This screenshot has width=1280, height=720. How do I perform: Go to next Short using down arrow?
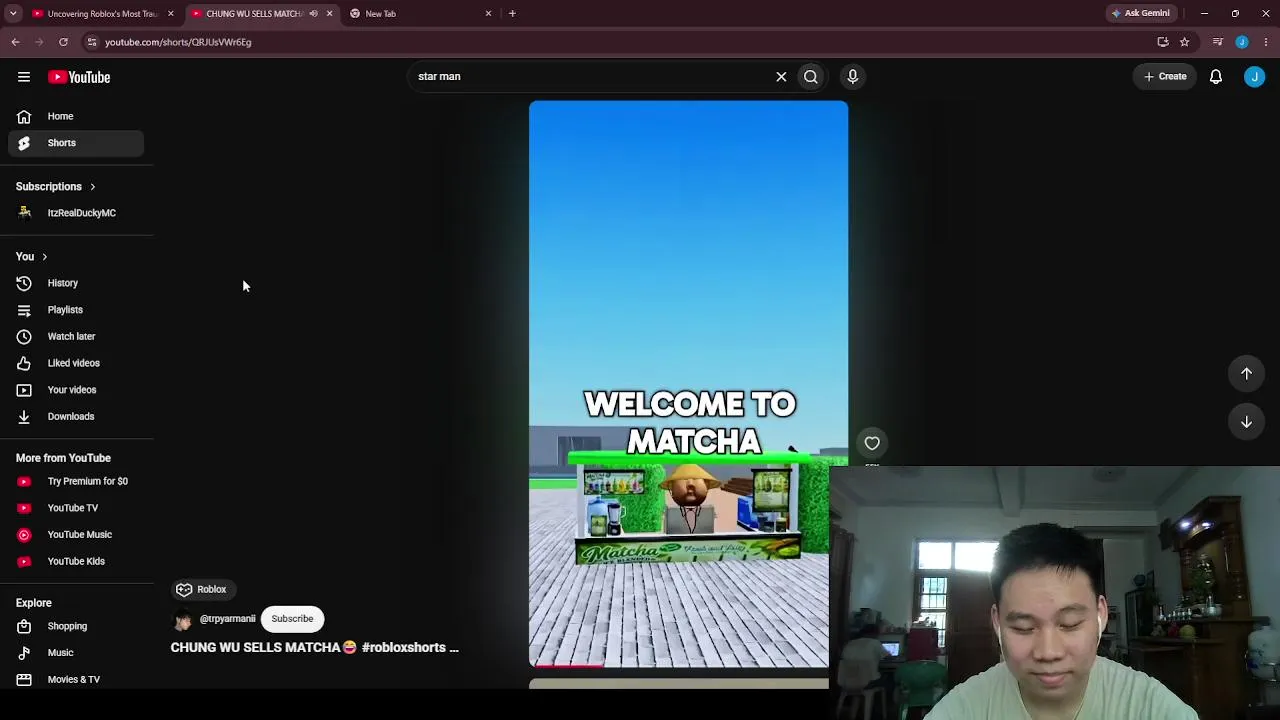click(x=1247, y=422)
